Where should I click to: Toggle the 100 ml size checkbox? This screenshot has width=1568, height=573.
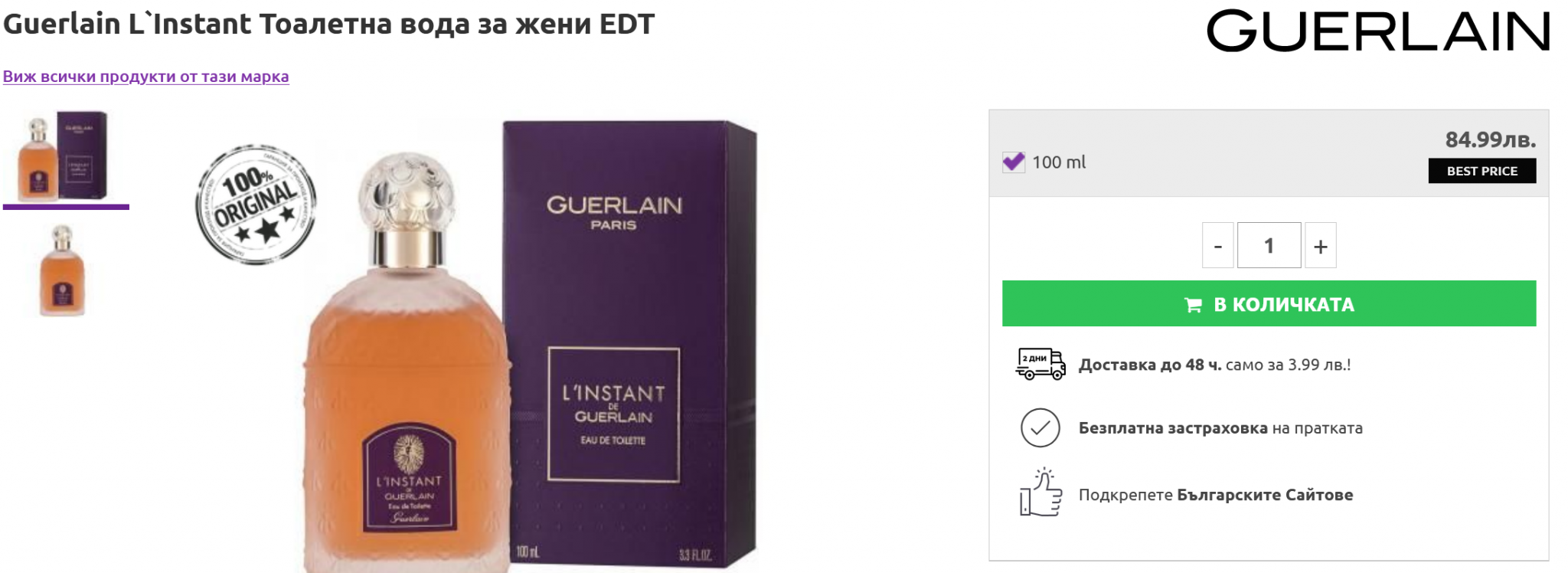(1014, 162)
